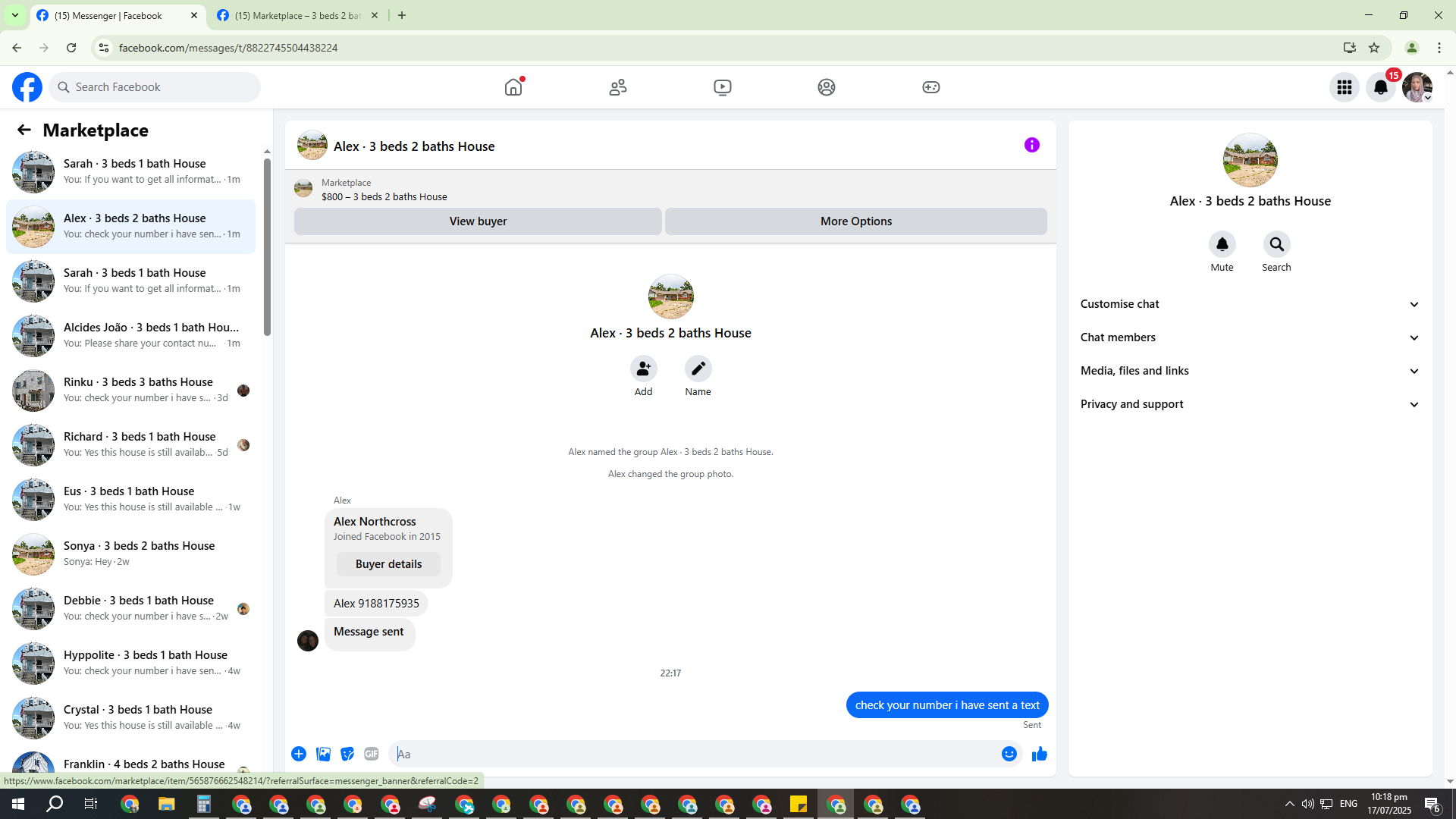
Task: Open Crystal 3 beds 1 bath House conversation
Action: [130, 718]
